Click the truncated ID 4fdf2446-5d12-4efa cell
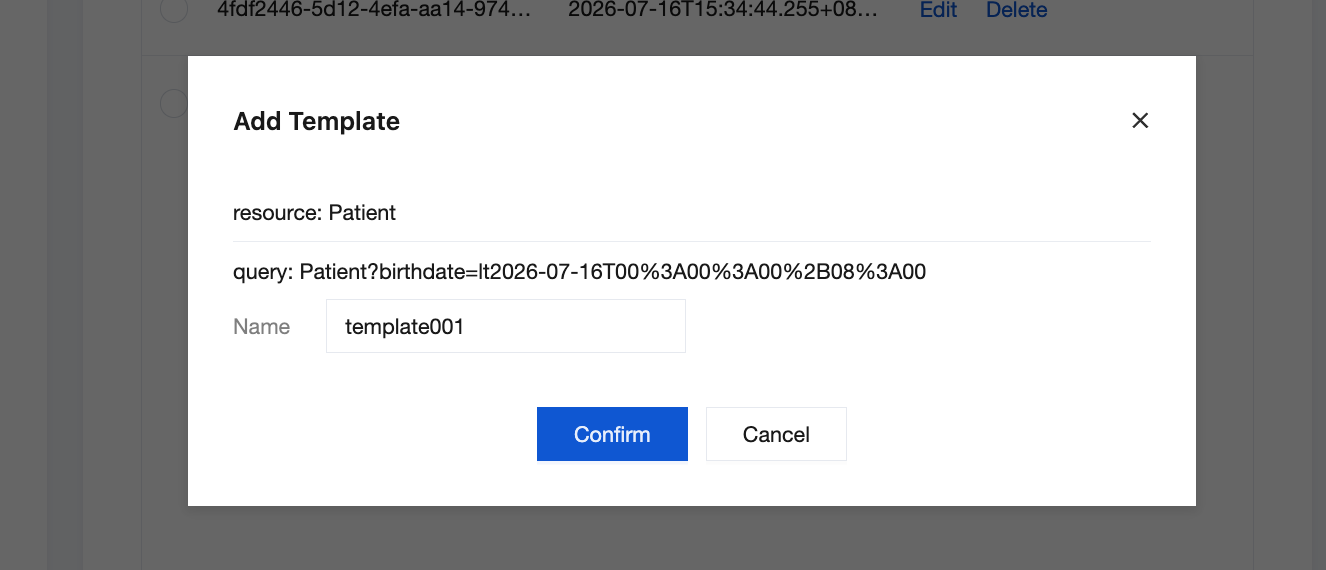This screenshot has width=1326, height=570. pyautogui.click(x=374, y=10)
